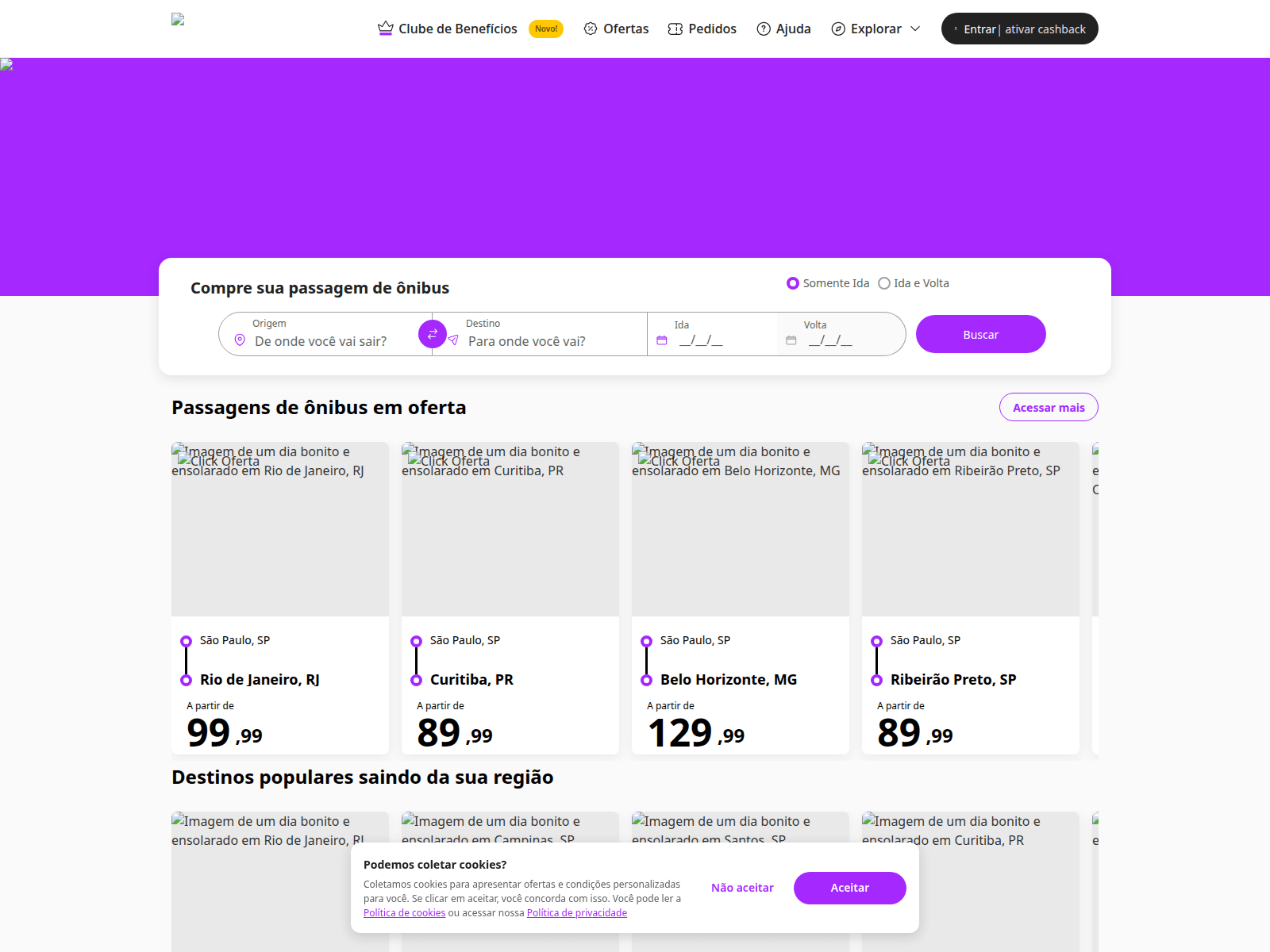
Task: Open Política de cookies link
Action: [x=404, y=913]
